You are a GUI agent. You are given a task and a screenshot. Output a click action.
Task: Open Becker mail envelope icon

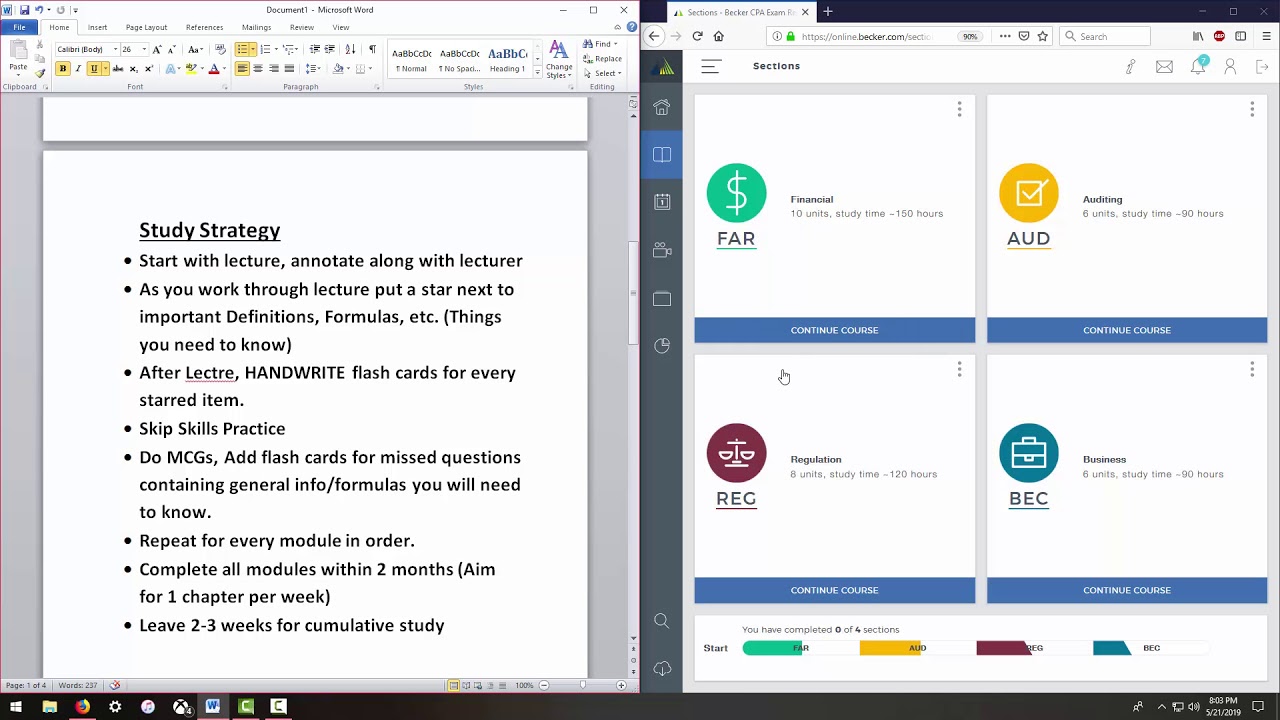[1164, 67]
